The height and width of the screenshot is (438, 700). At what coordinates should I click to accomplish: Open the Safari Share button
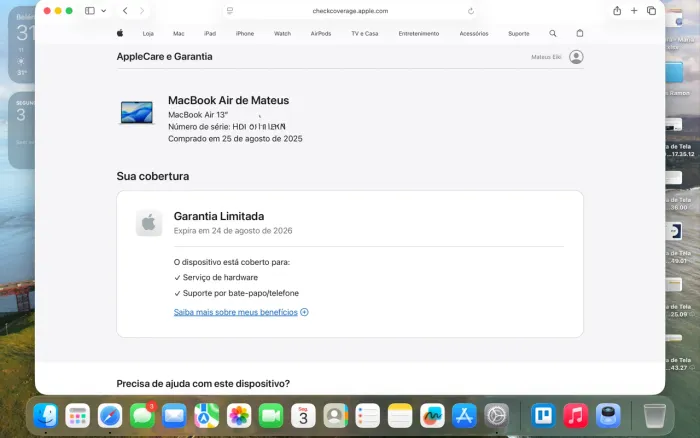[x=617, y=11]
